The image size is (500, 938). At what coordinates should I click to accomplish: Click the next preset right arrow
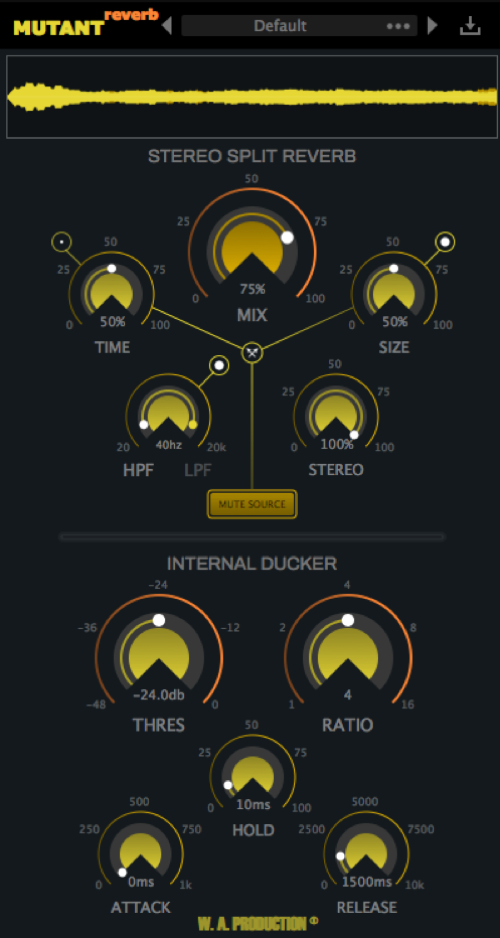click(x=432, y=26)
